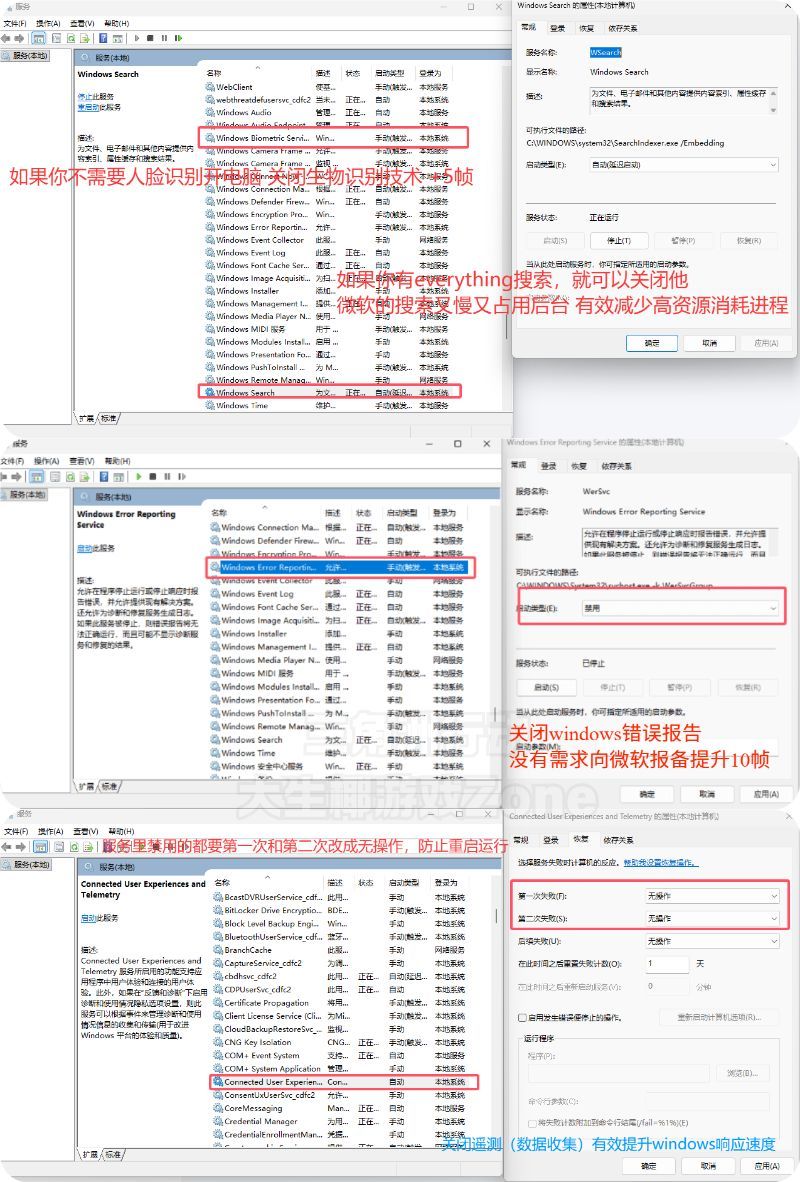Open Help icon in middle Services window toolbar
Viewport: 800px width, 1182px height.
[104, 476]
